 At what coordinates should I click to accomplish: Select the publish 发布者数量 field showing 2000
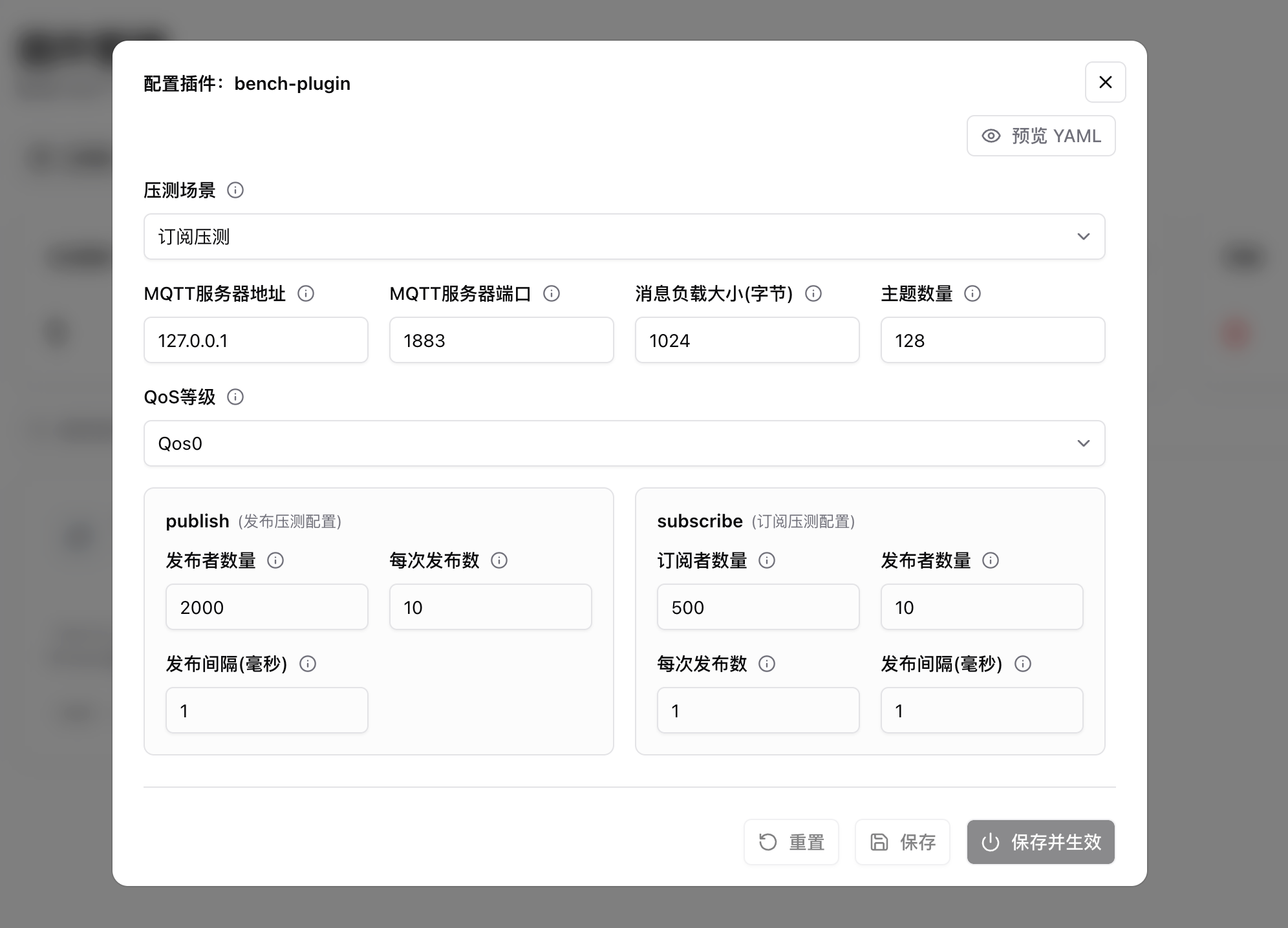click(267, 607)
